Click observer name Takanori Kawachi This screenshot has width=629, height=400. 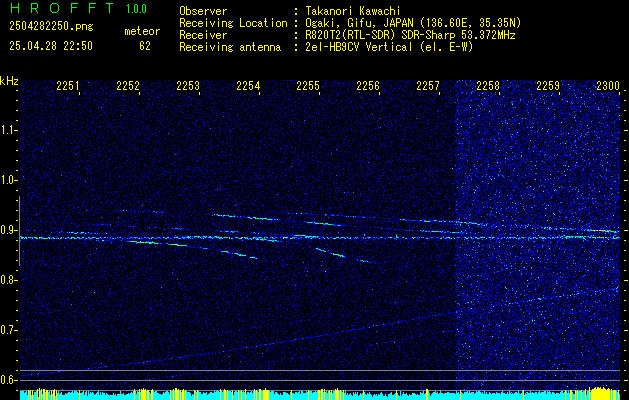pyautogui.click(x=353, y=11)
